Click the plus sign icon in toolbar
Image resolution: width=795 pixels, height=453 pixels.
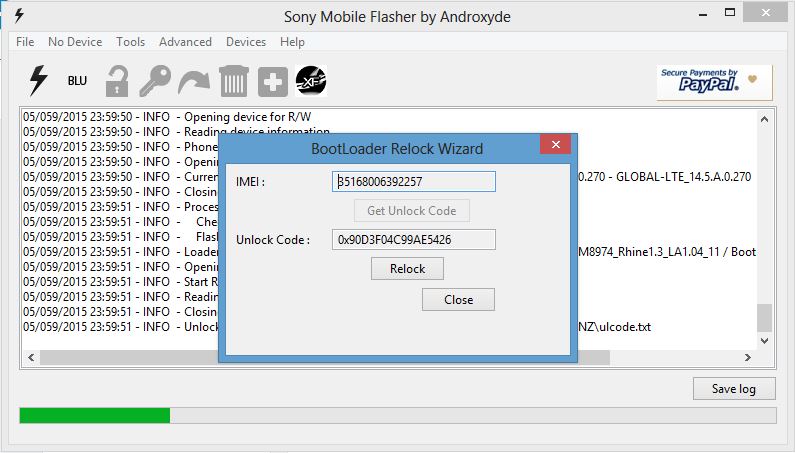tap(272, 80)
